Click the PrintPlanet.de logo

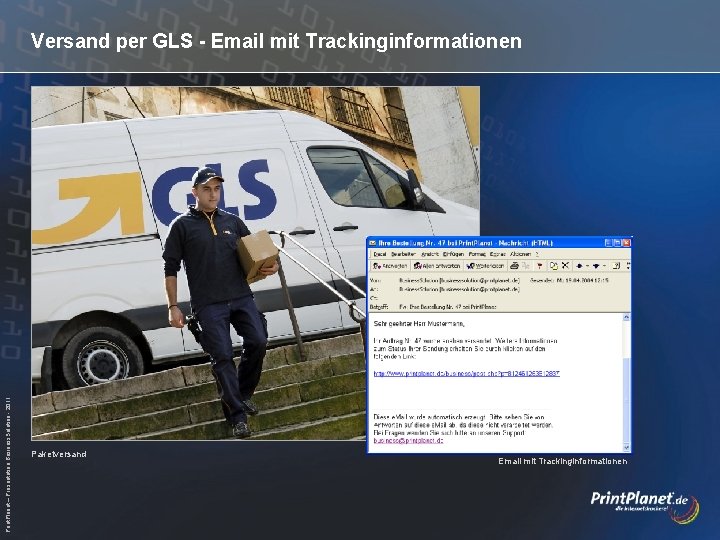tap(645, 506)
